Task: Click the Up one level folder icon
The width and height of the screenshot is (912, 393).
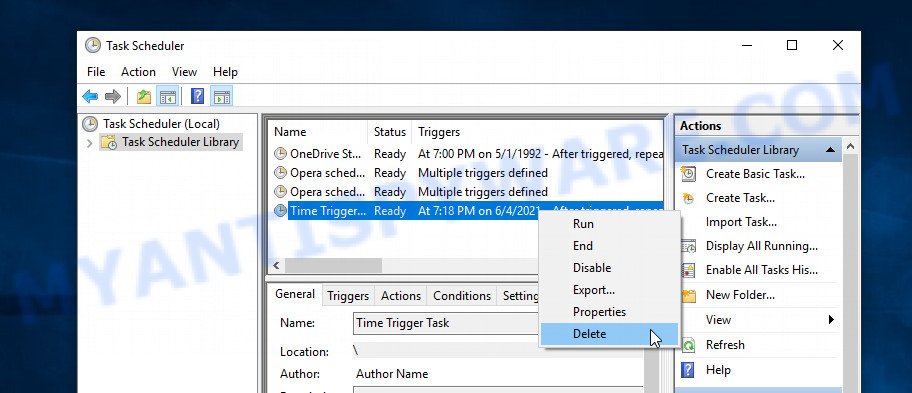Action: [x=144, y=97]
